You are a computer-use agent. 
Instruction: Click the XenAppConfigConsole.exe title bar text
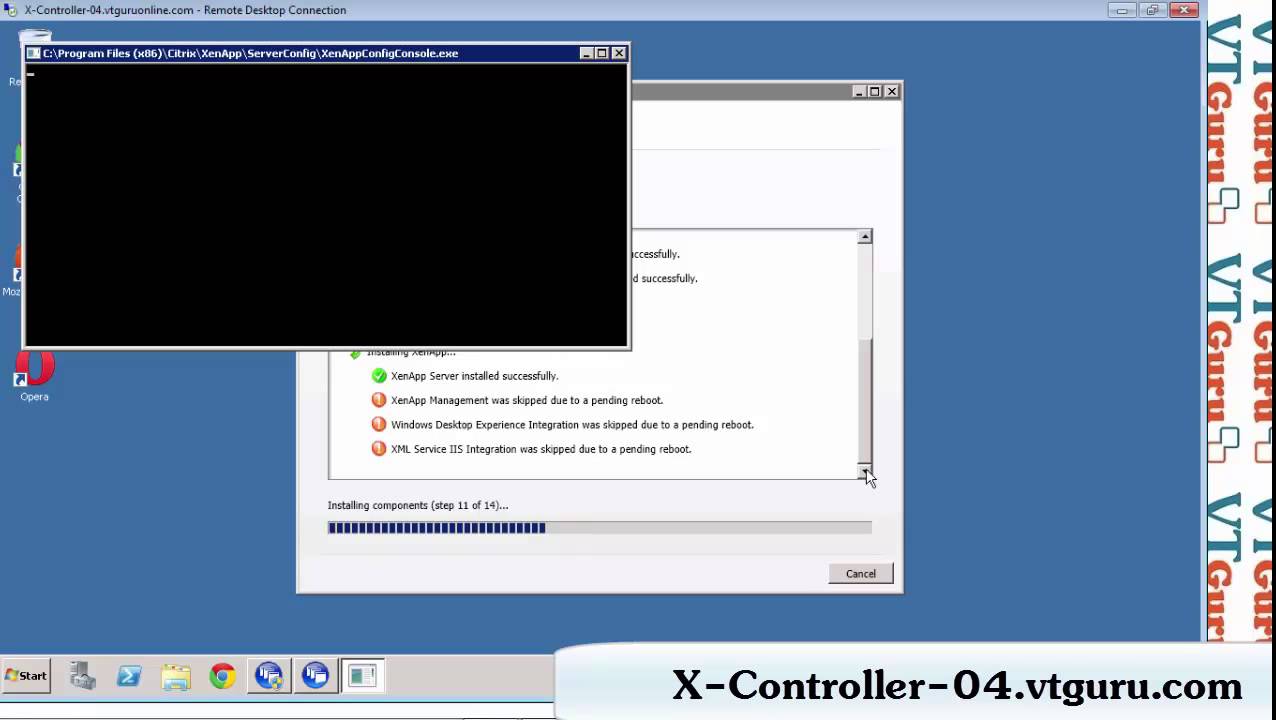tap(250, 53)
